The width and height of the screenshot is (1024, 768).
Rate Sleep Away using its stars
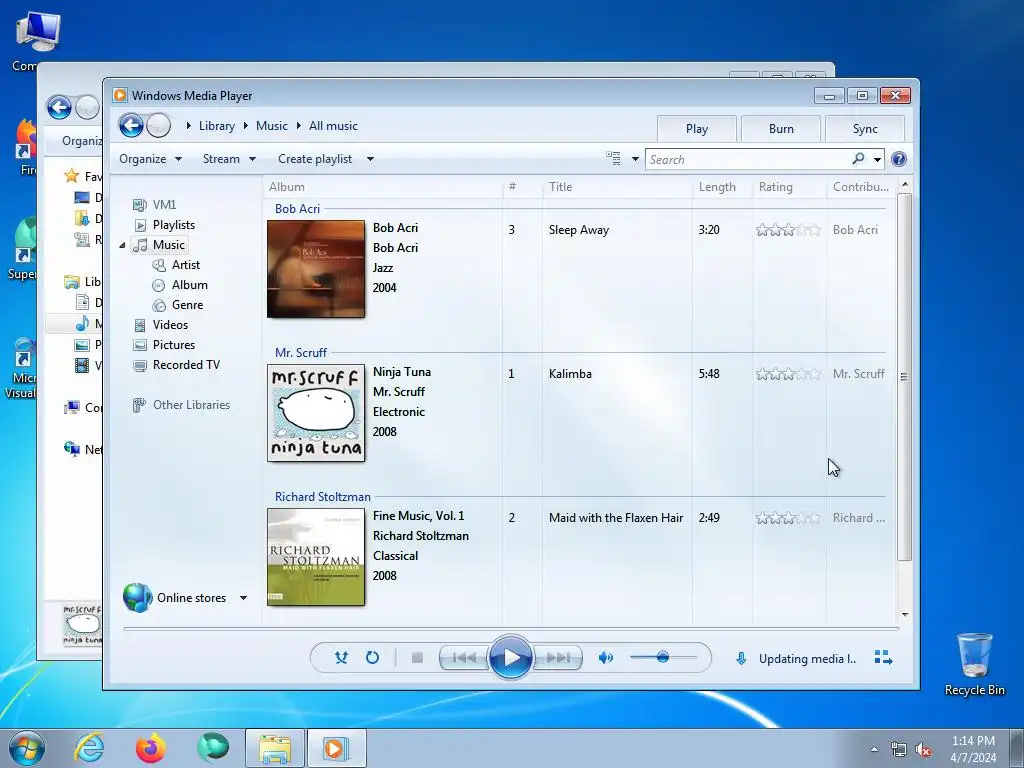tap(788, 230)
